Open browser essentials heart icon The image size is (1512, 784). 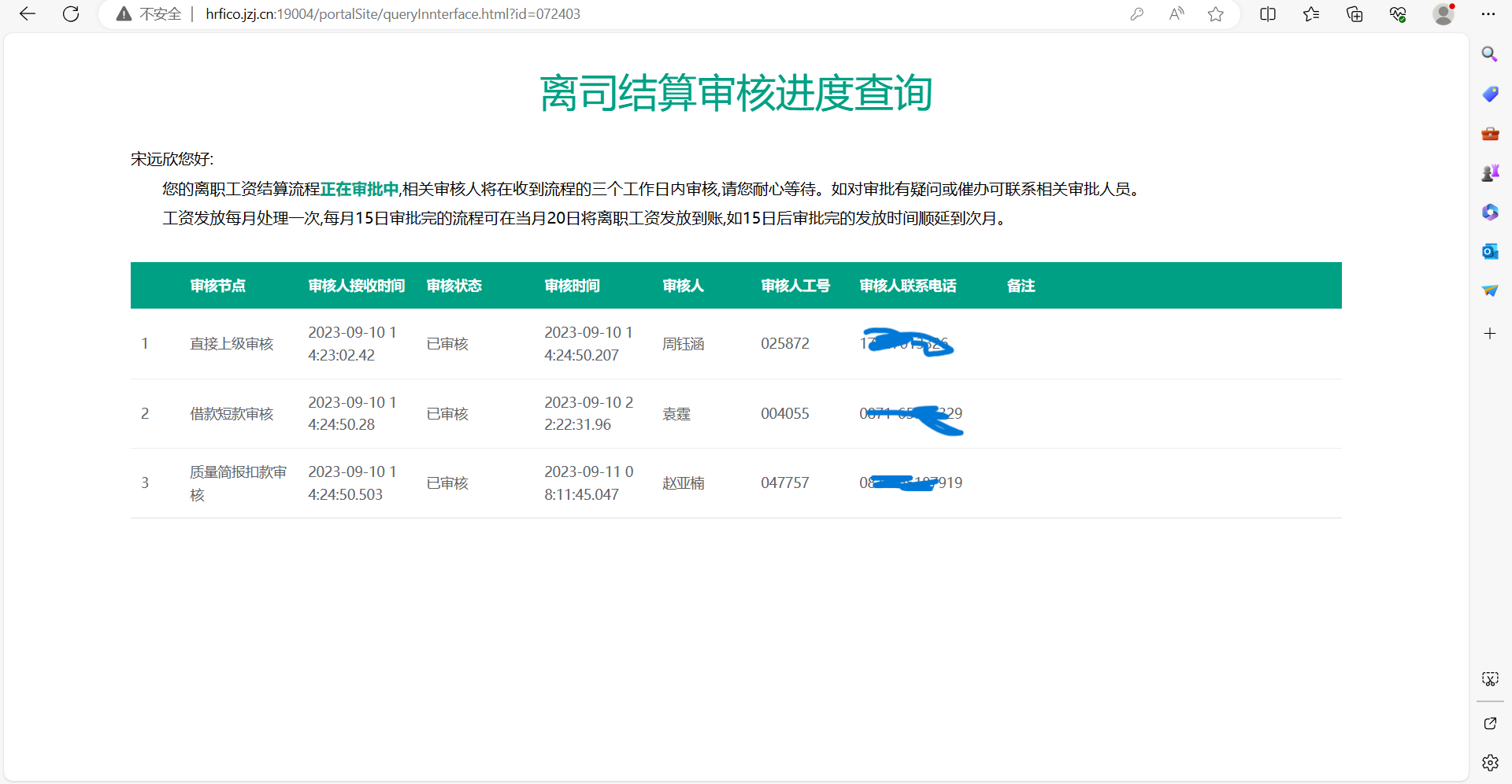1398,14
